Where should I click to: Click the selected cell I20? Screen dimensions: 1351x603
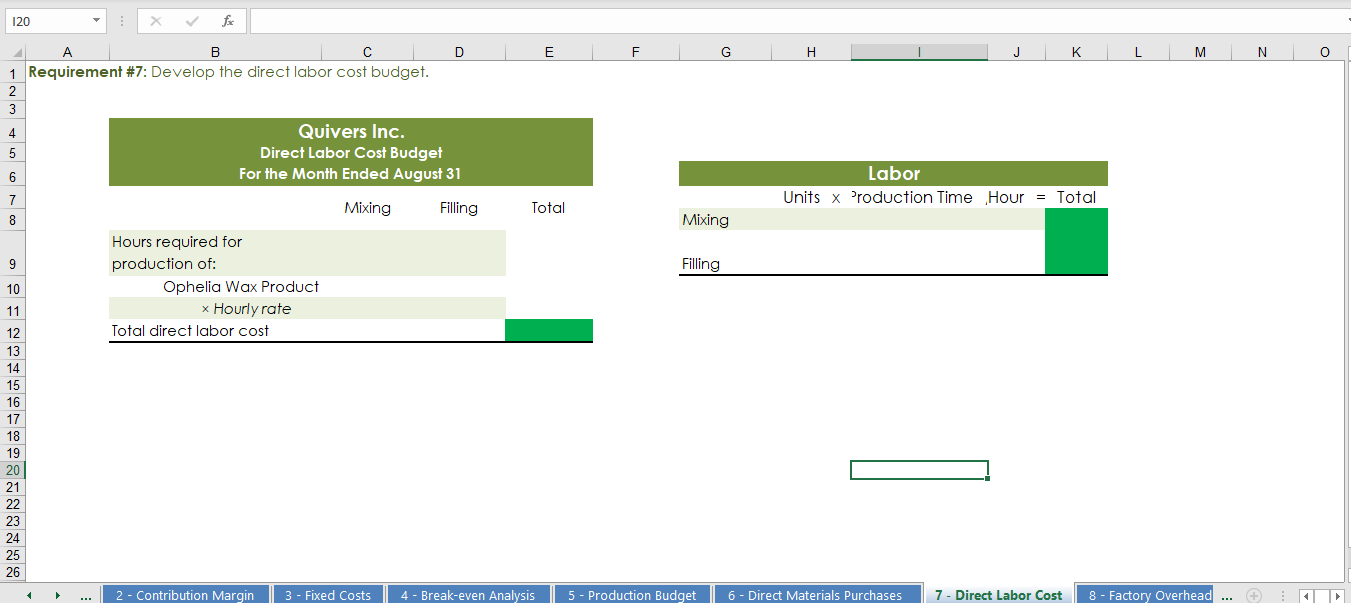919,470
